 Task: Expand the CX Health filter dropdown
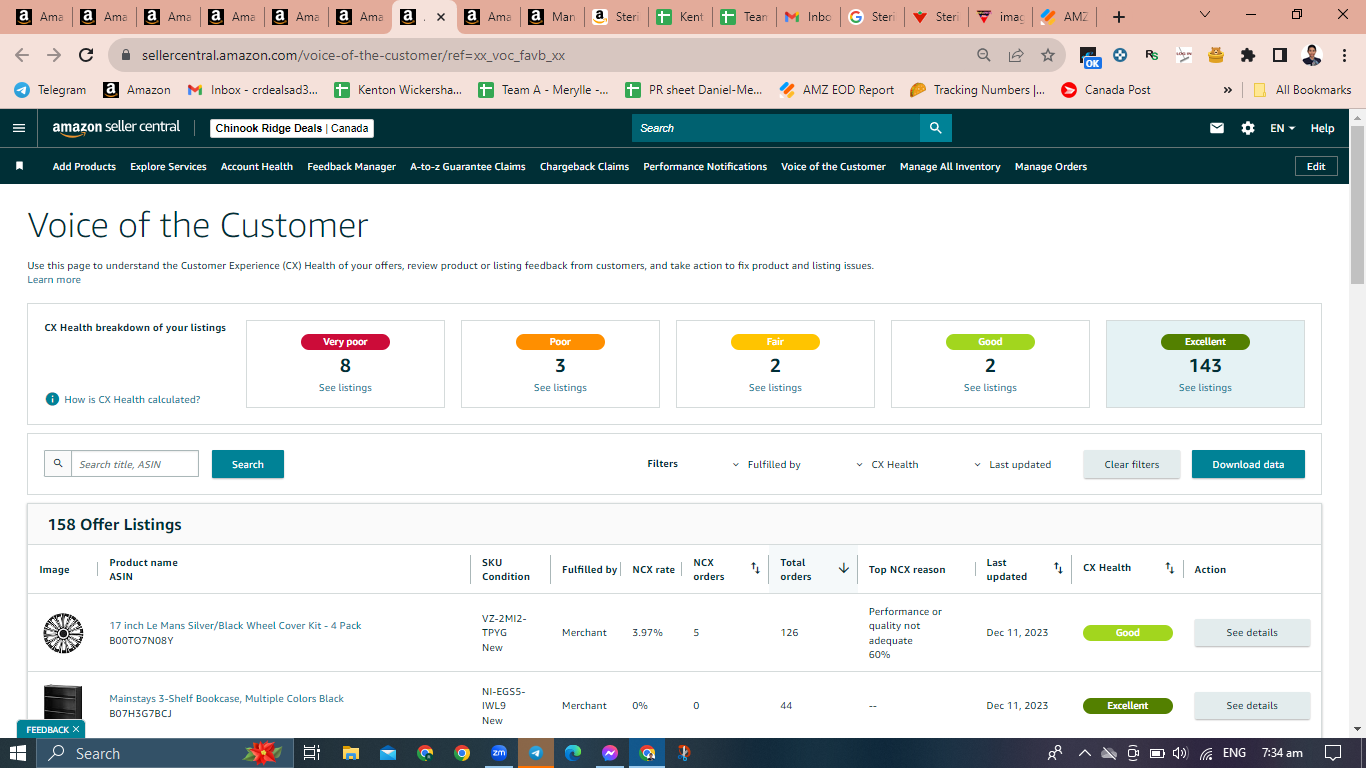pos(887,464)
